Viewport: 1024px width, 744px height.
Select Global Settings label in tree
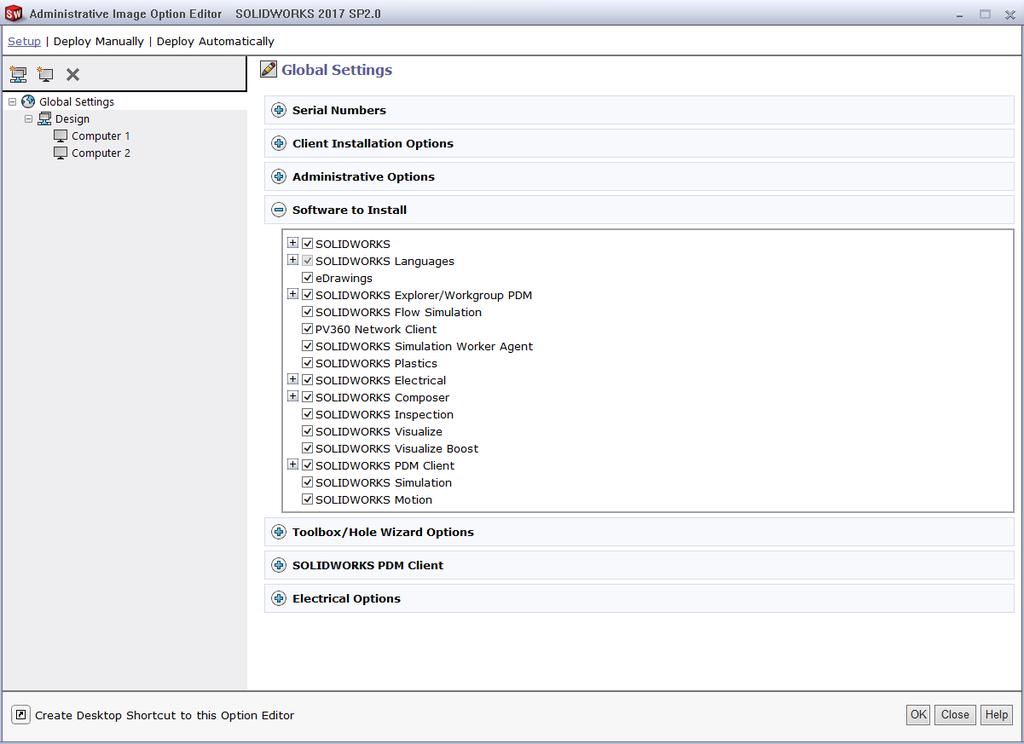[x=76, y=102]
